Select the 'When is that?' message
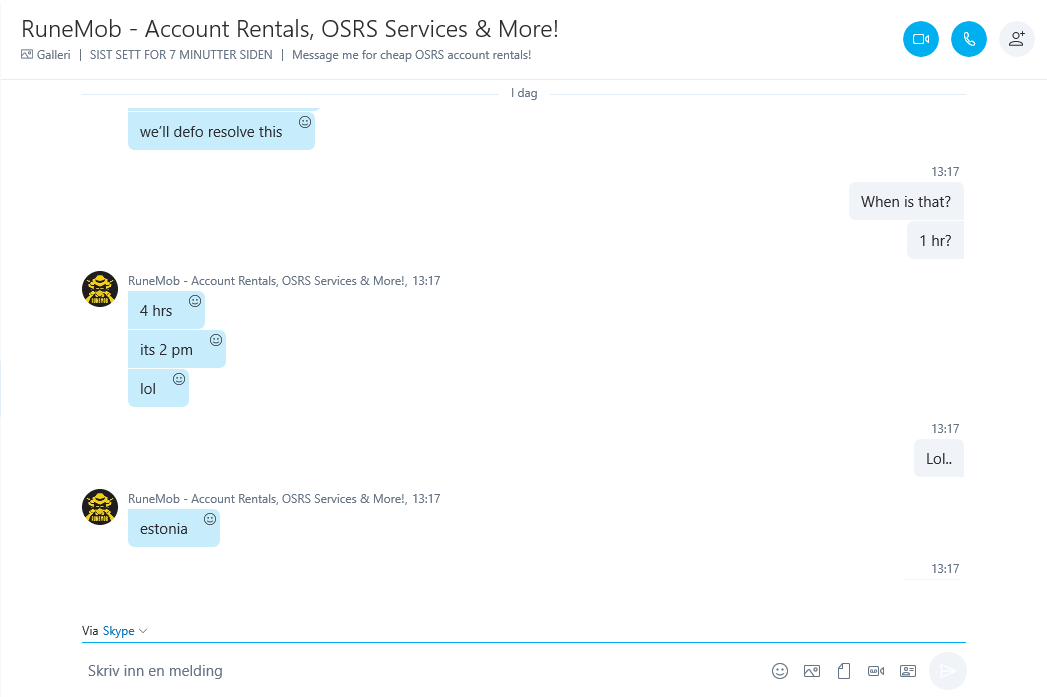 pyautogui.click(x=906, y=202)
